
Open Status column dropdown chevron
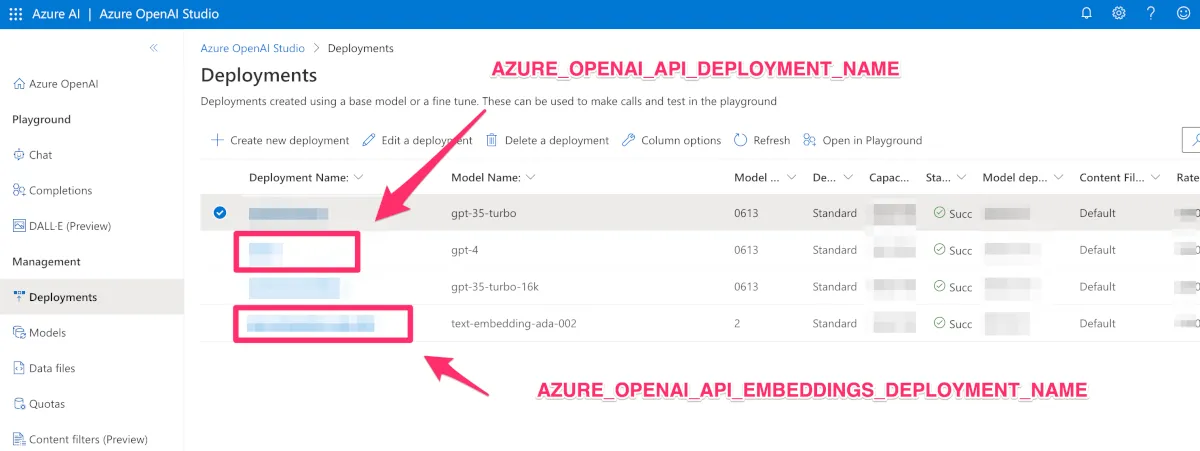tap(962, 177)
